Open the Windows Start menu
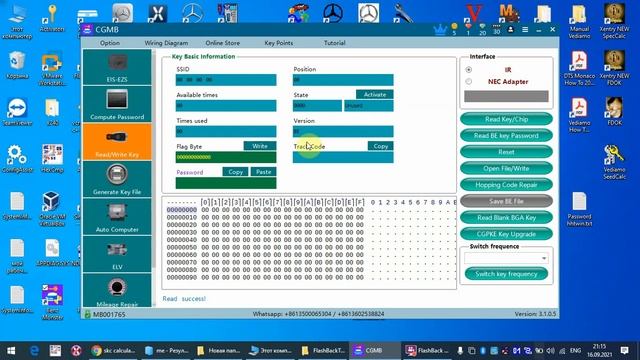This screenshot has height=360, width=640. (x=11, y=351)
